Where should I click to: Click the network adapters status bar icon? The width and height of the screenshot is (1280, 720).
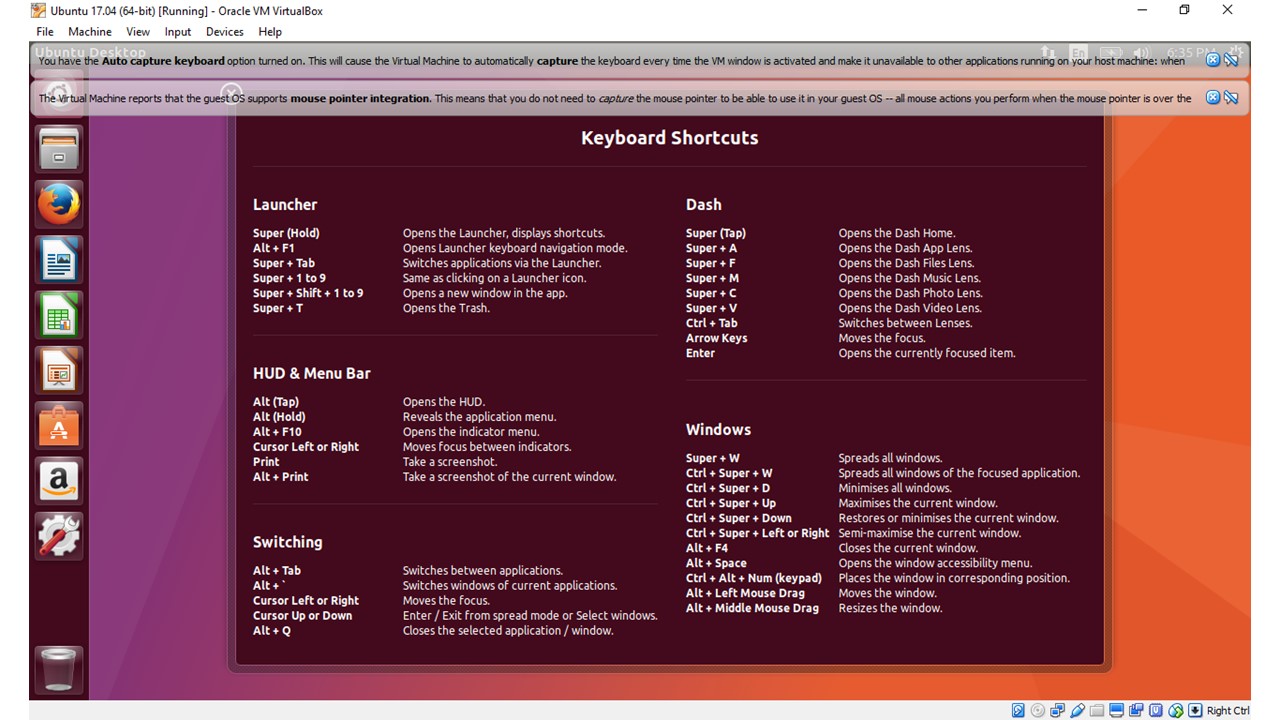(1058, 711)
